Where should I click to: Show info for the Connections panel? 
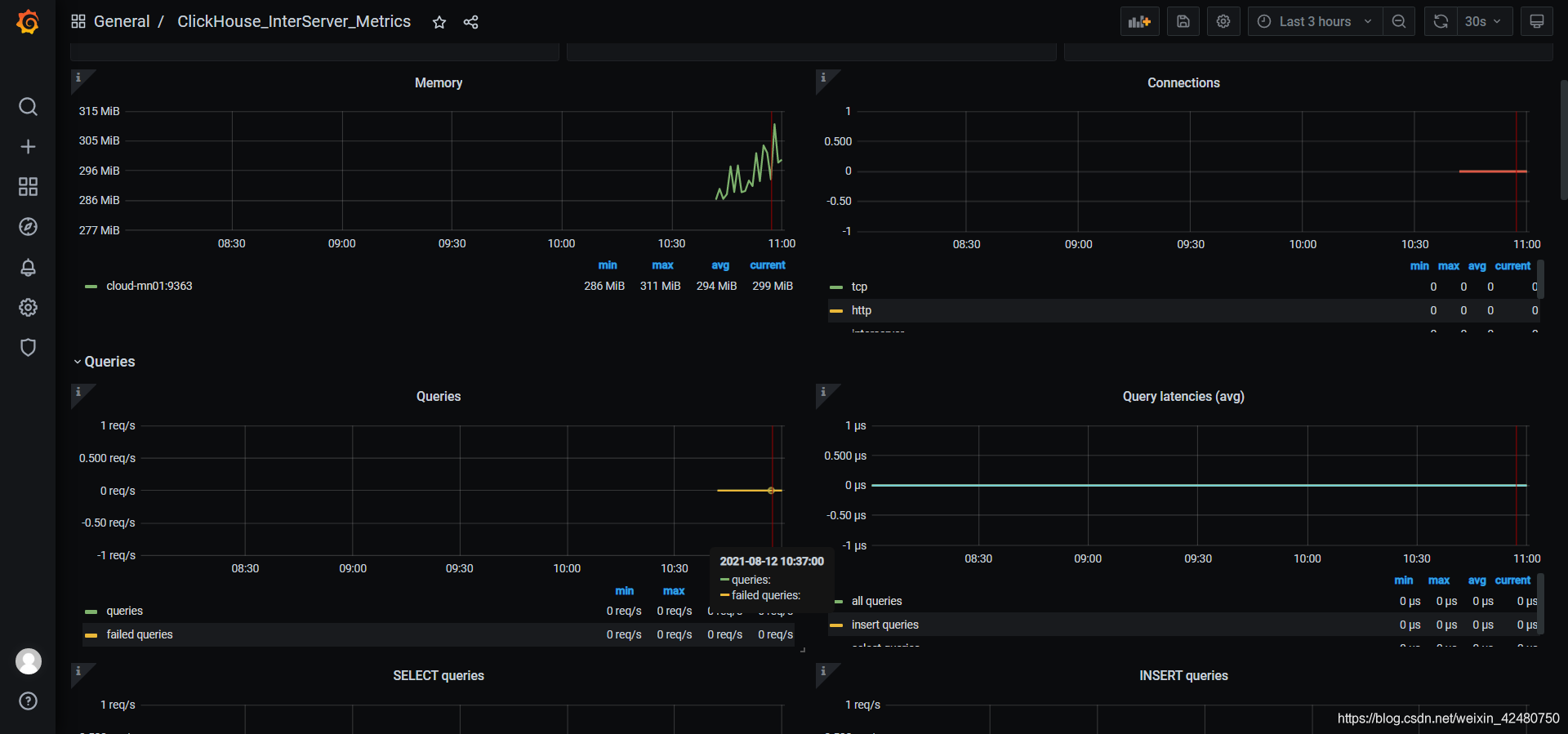tap(823, 78)
